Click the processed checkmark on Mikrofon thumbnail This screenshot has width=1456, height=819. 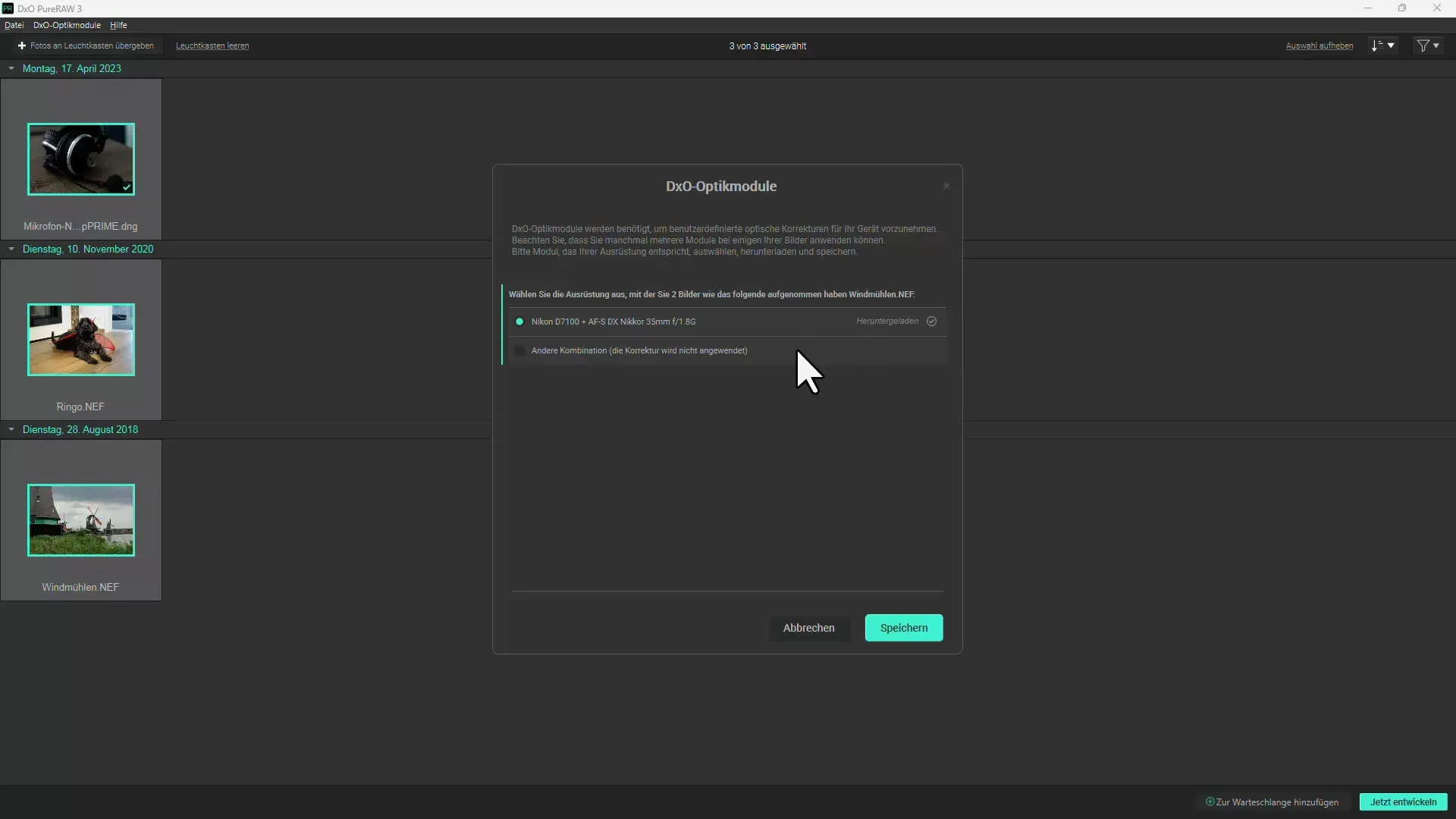click(x=127, y=187)
